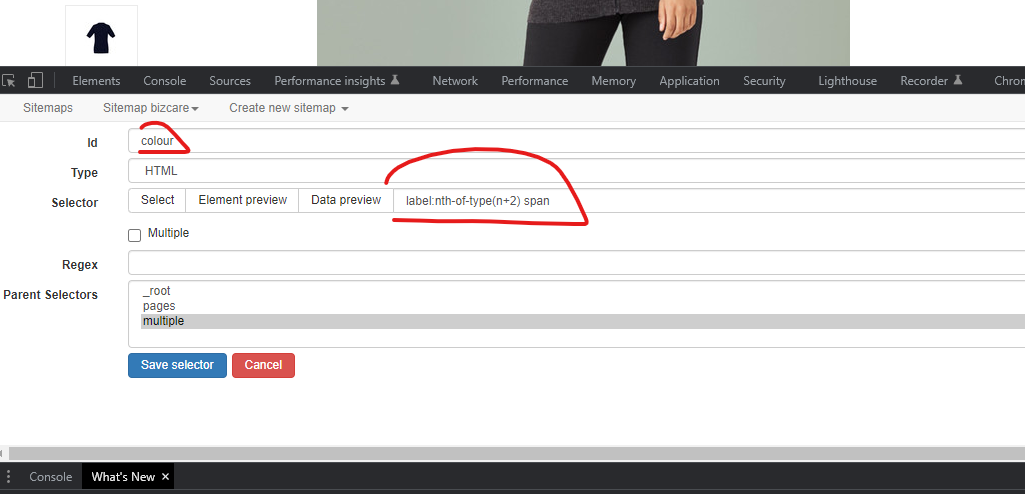Open the Sitemaps menu item
The image size is (1025, 494).
tap(48, 108)
